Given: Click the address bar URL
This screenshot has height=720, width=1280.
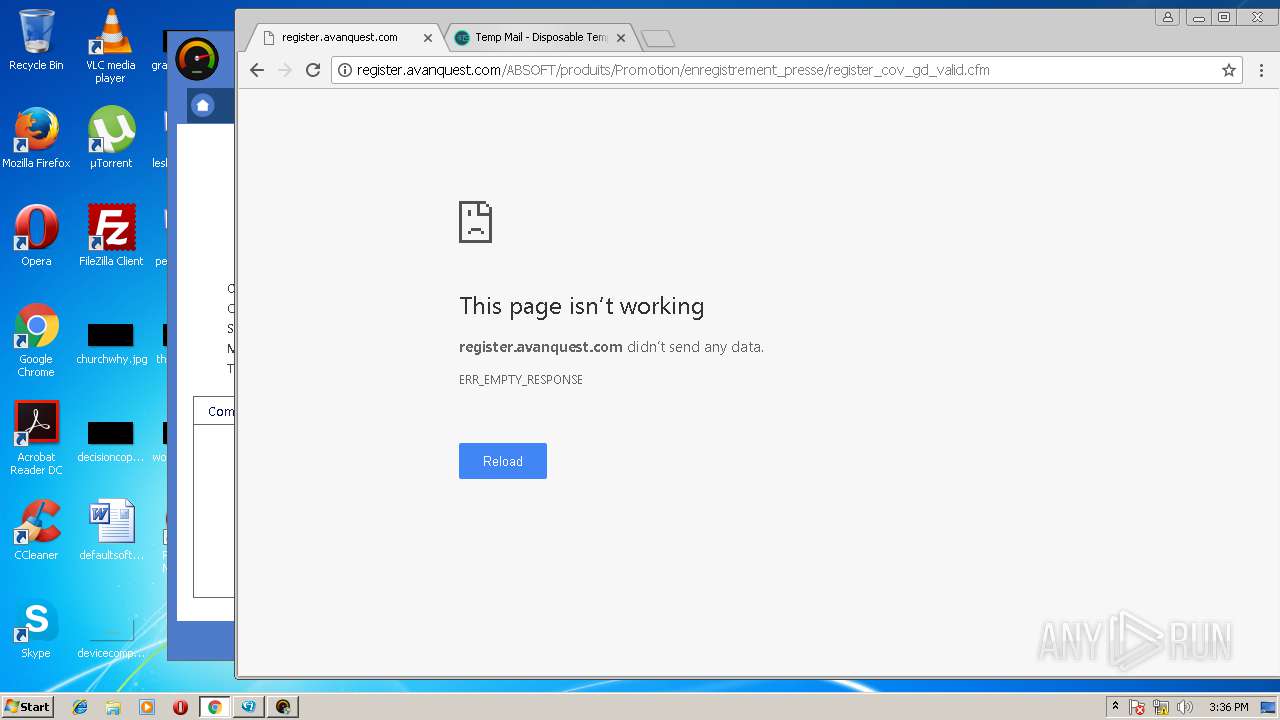Looking at the screenshot, I should [x=673, y=70].
